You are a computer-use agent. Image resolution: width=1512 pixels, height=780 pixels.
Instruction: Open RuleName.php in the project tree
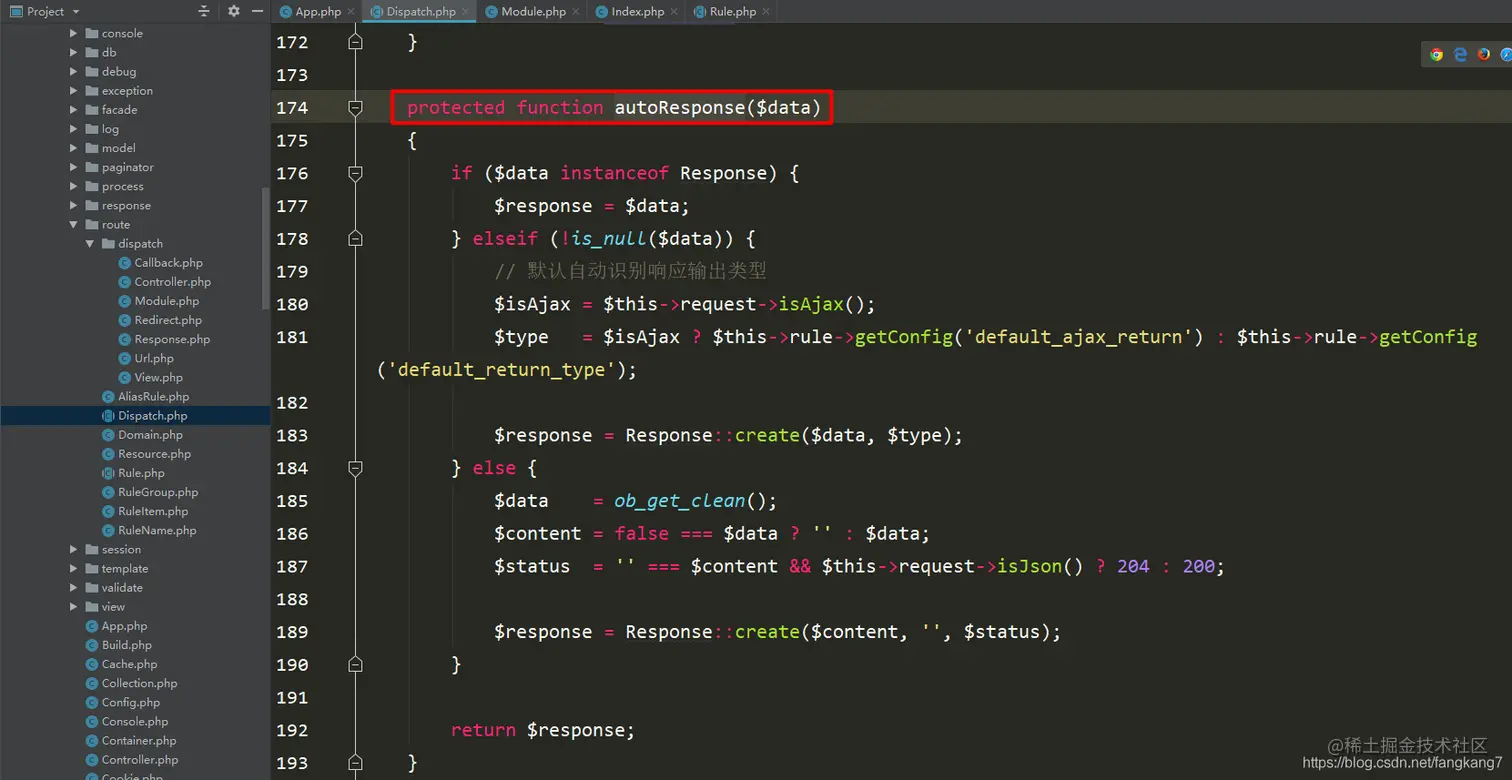click(x=157, y=531)
